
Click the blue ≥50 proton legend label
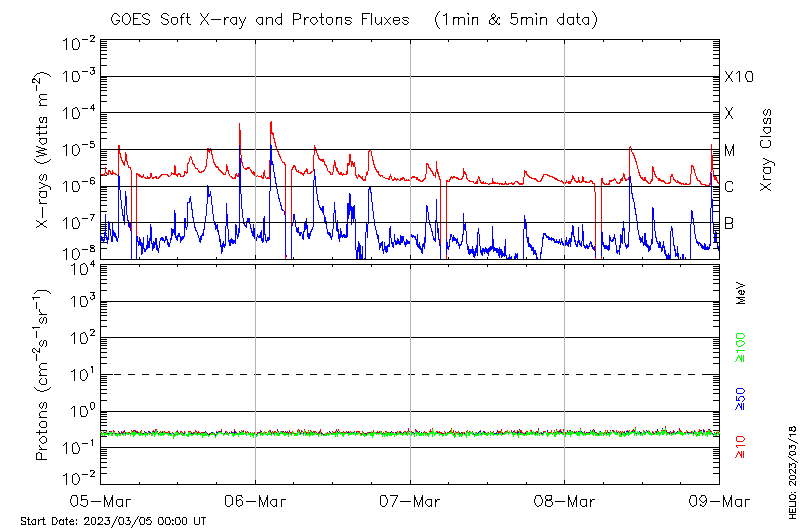[741, 398]
